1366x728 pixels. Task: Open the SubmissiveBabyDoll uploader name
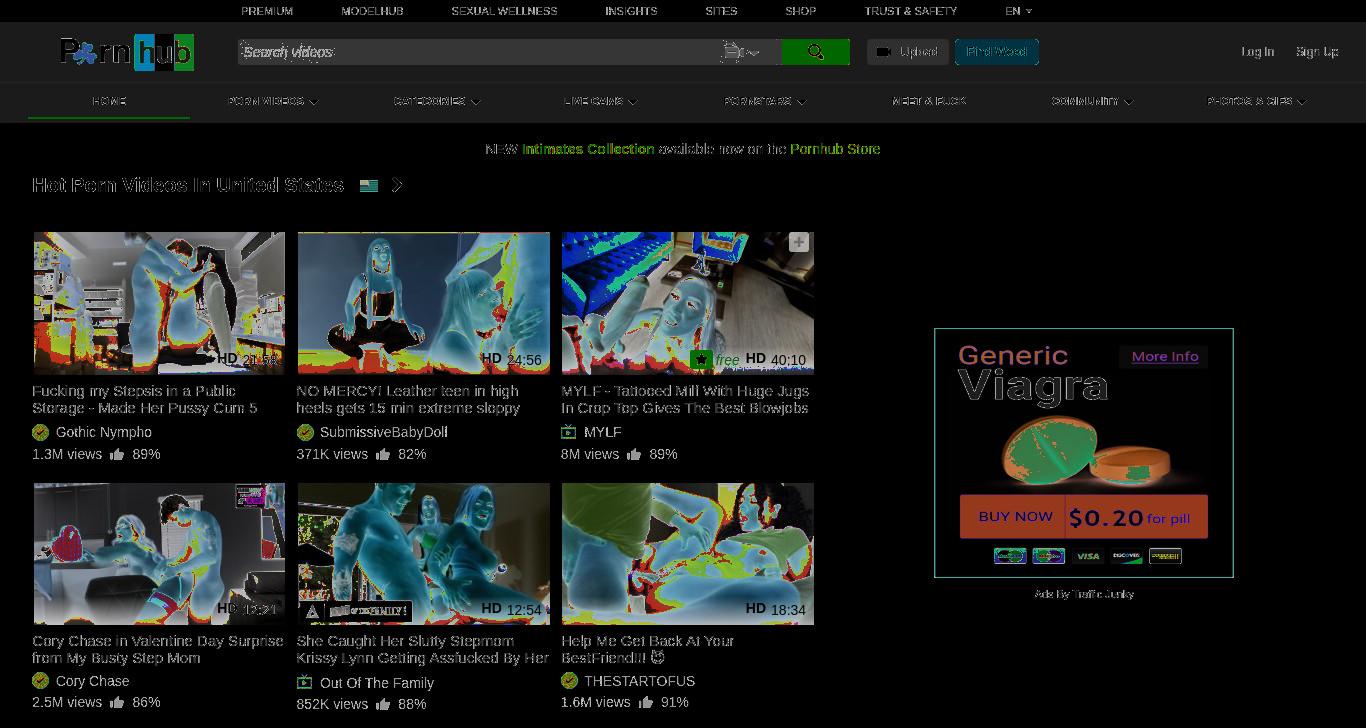coord(384,432)
